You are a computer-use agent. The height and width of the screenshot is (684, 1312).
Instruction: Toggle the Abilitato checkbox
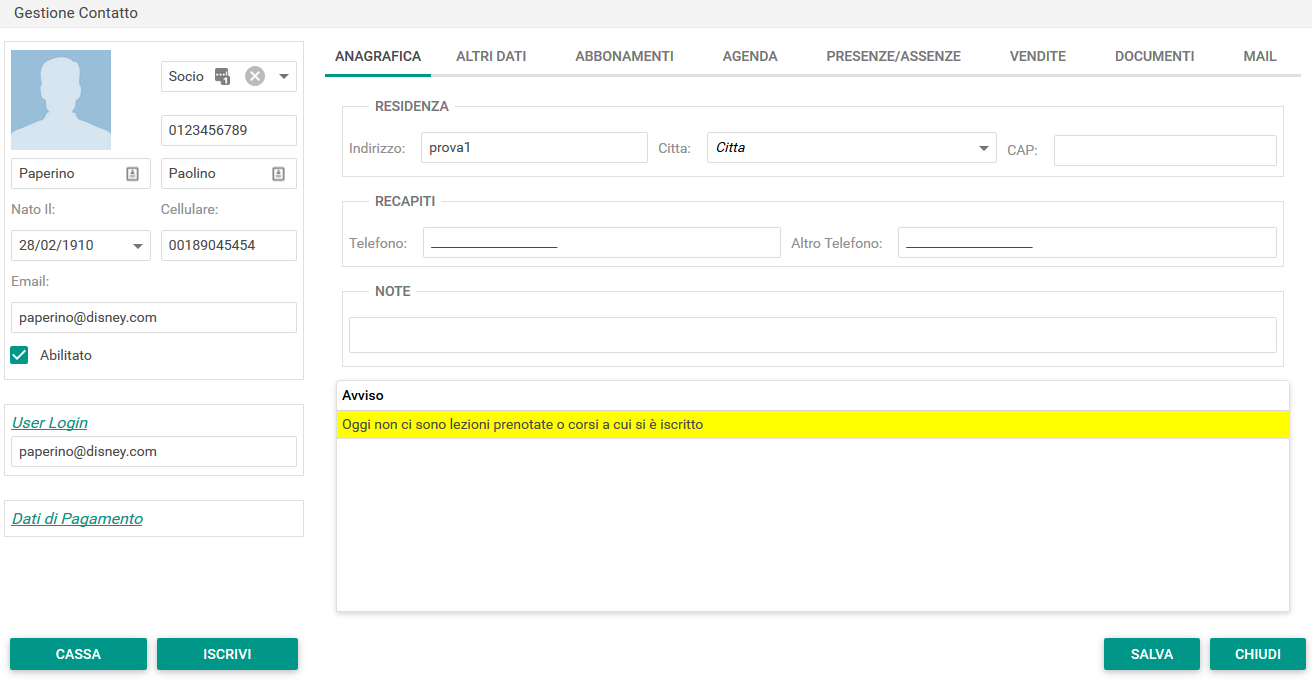(19, 355)
